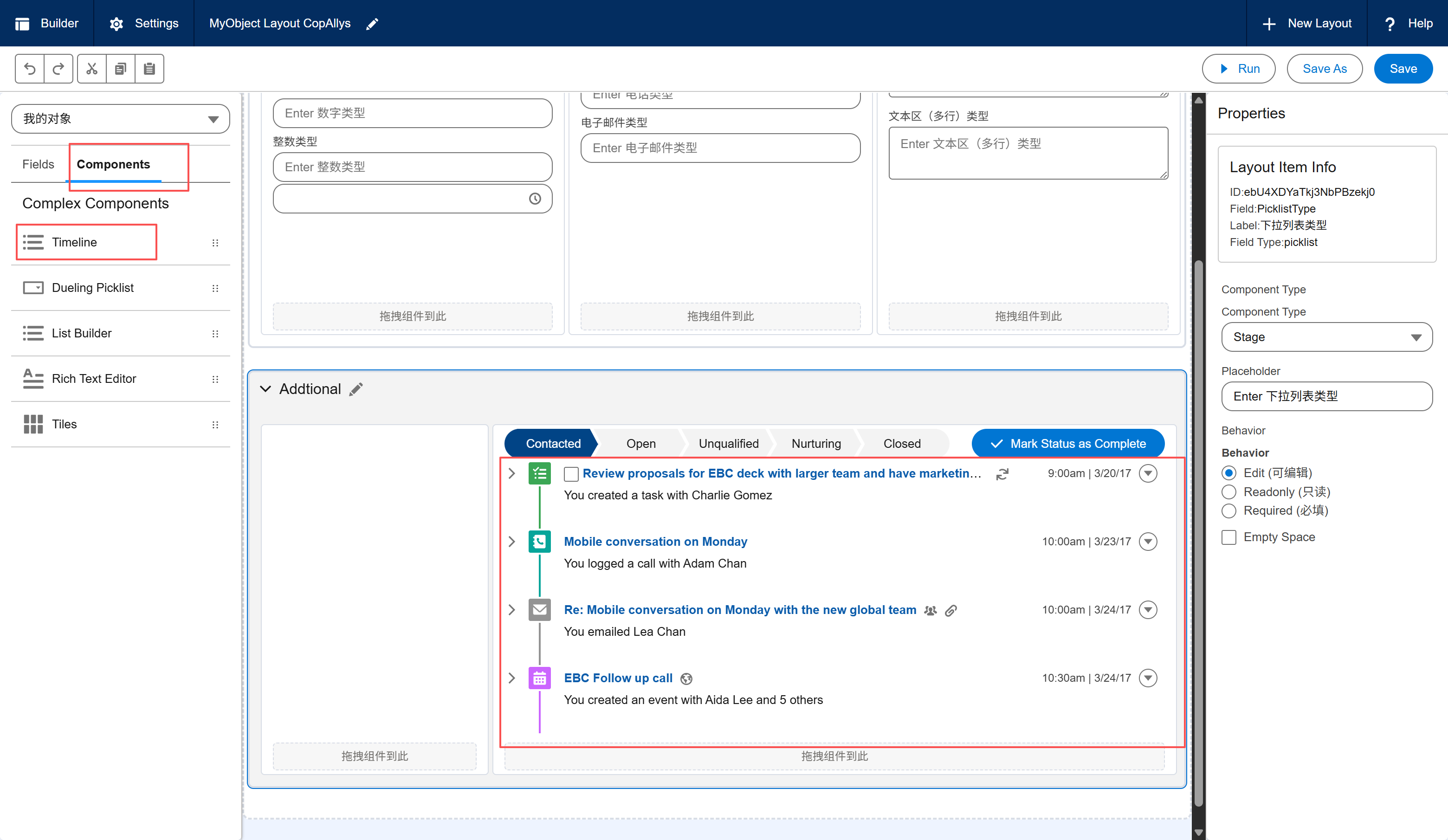
Task: Grab the Dueling Picklist drag handle
Action: (x=215, y=288)
